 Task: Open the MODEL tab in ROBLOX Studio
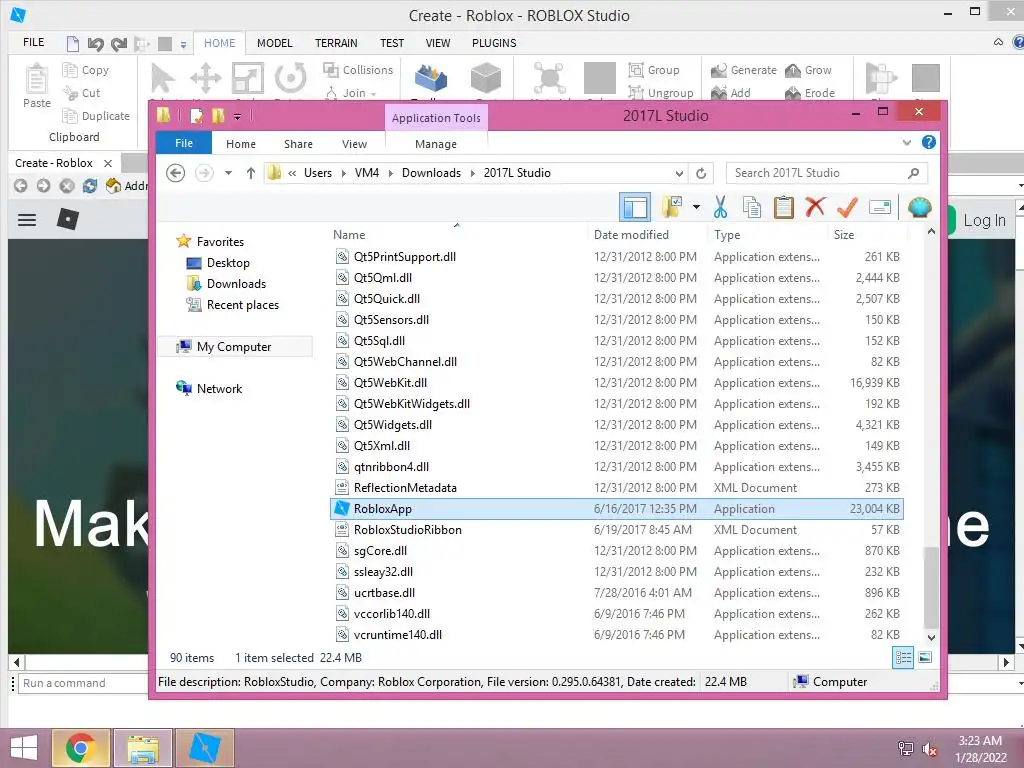(x=274, y=43)
